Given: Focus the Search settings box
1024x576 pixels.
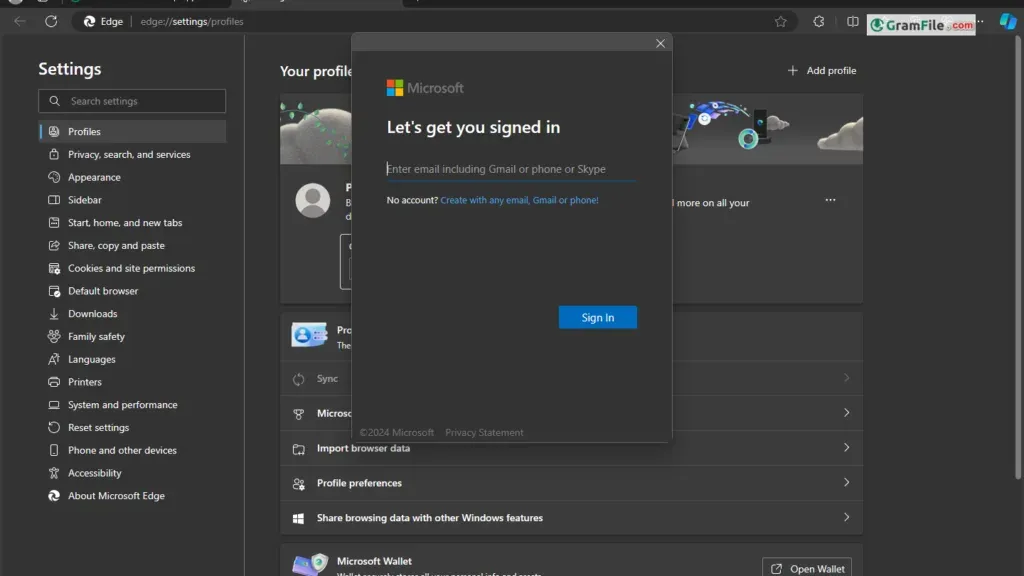Looking at the screenshot, I should click(x=133, y=101).
